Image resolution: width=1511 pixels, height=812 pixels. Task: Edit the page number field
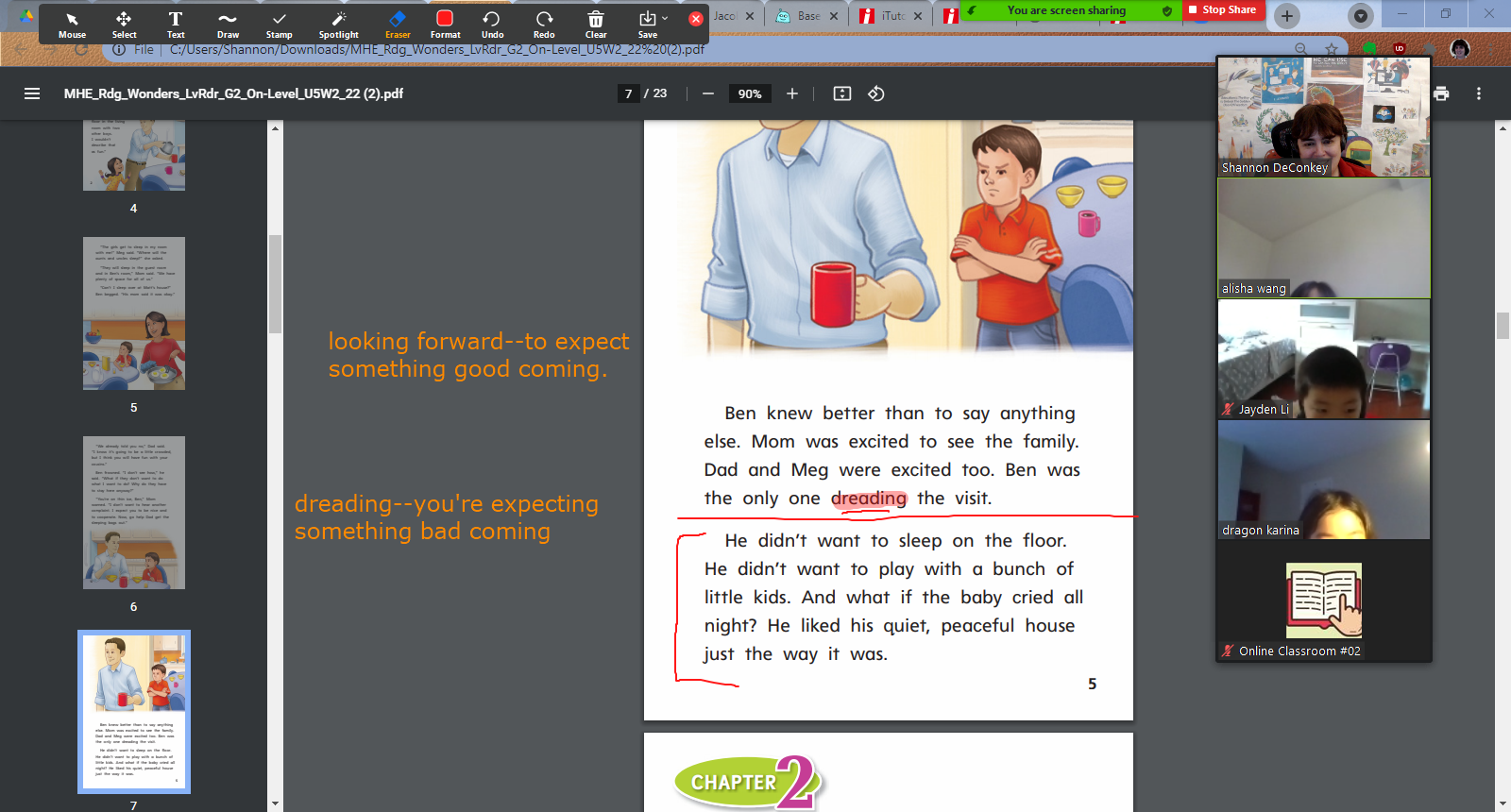tap(628, 93)
